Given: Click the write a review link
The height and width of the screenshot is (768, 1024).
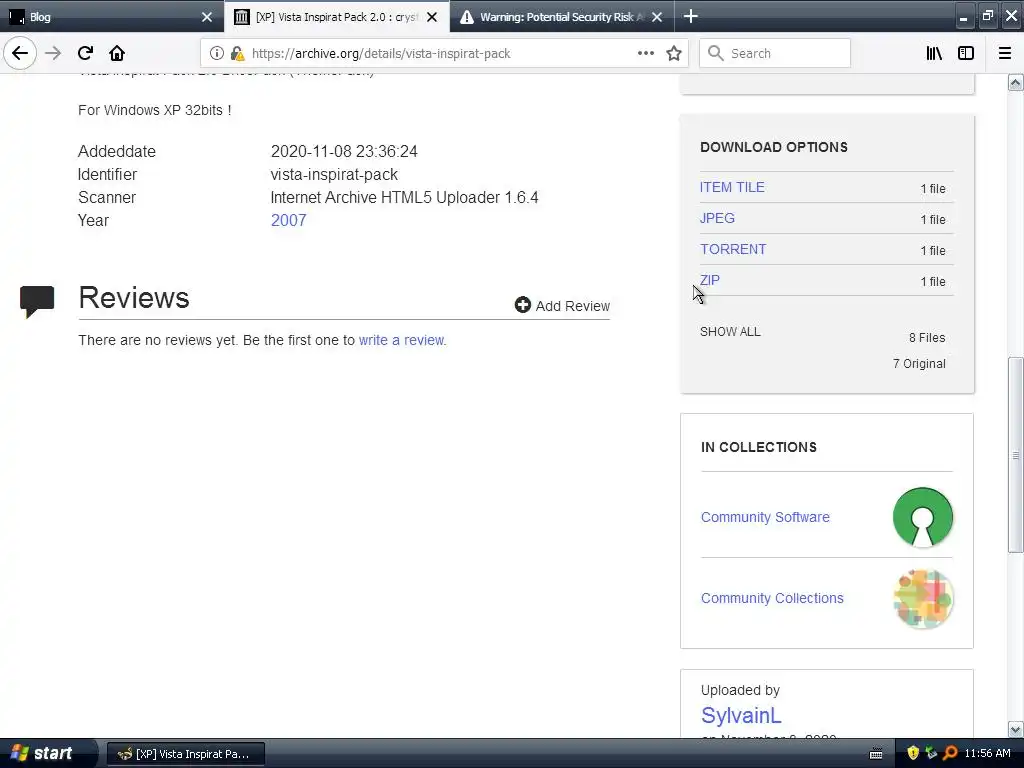Looking at the screenshot, I should (x=402, y=340).
